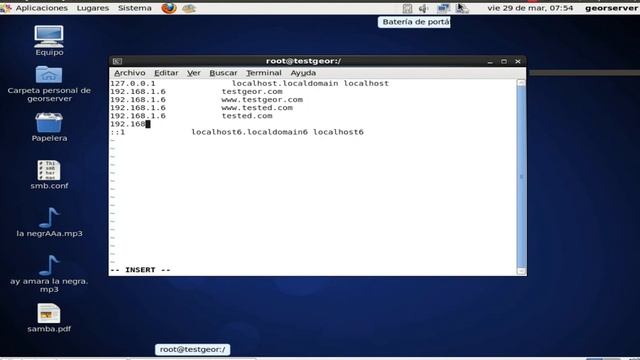The height and width of the screenshot is (360, 640).
Task: Click the www.testgeor.com host entry
Action: coord(262,100)
